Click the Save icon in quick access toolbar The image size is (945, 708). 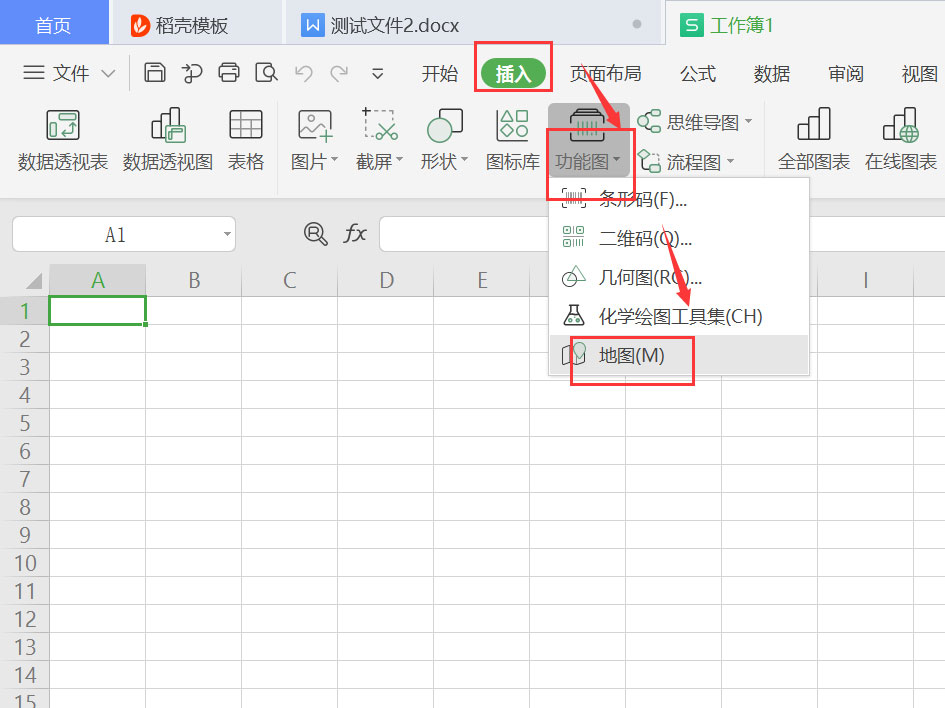click(x=155, y=72)
